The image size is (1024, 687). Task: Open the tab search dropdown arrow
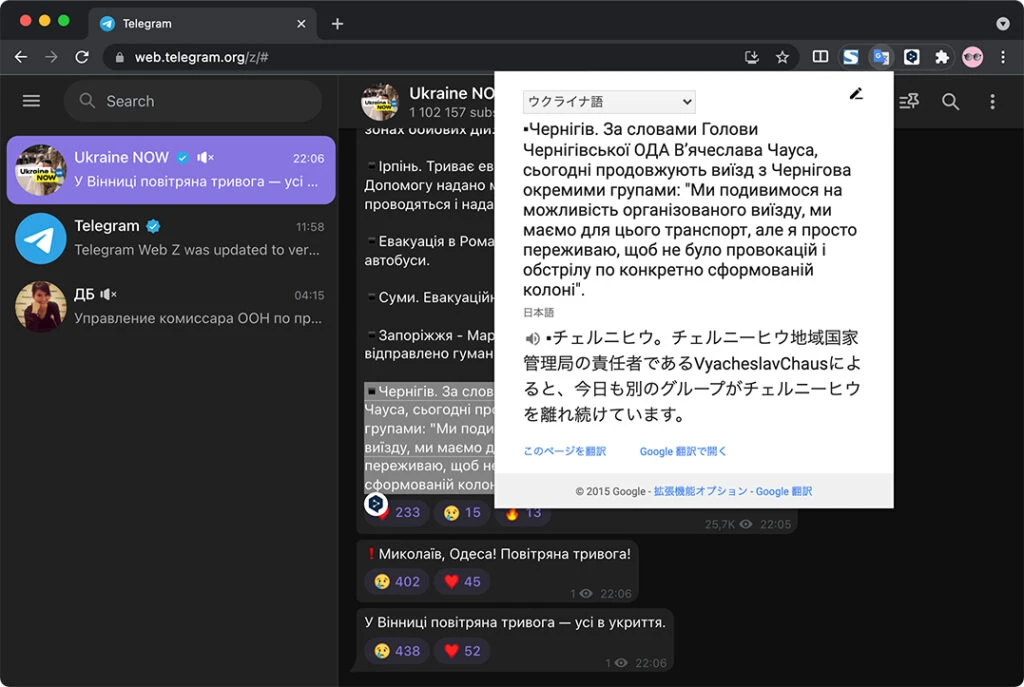pos(1003,24)
